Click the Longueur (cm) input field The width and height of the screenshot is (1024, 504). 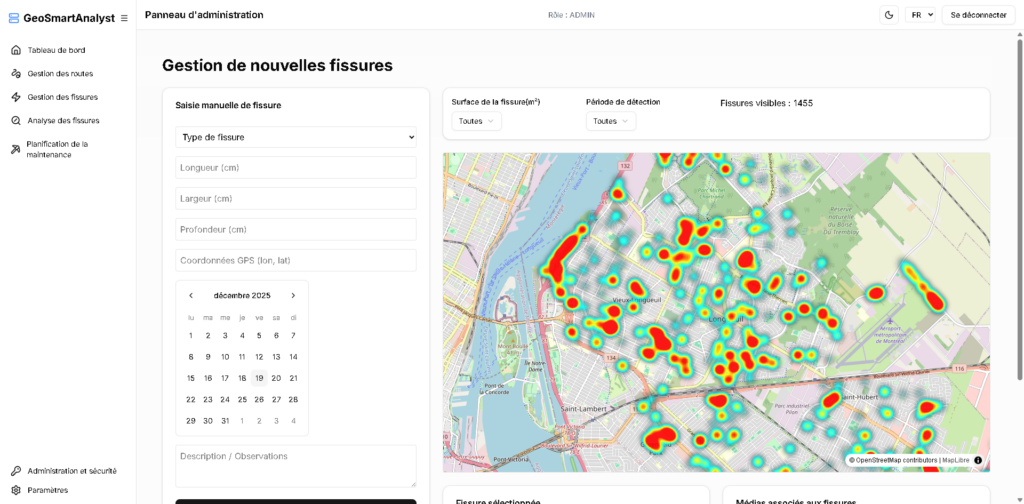pos(295,168)
